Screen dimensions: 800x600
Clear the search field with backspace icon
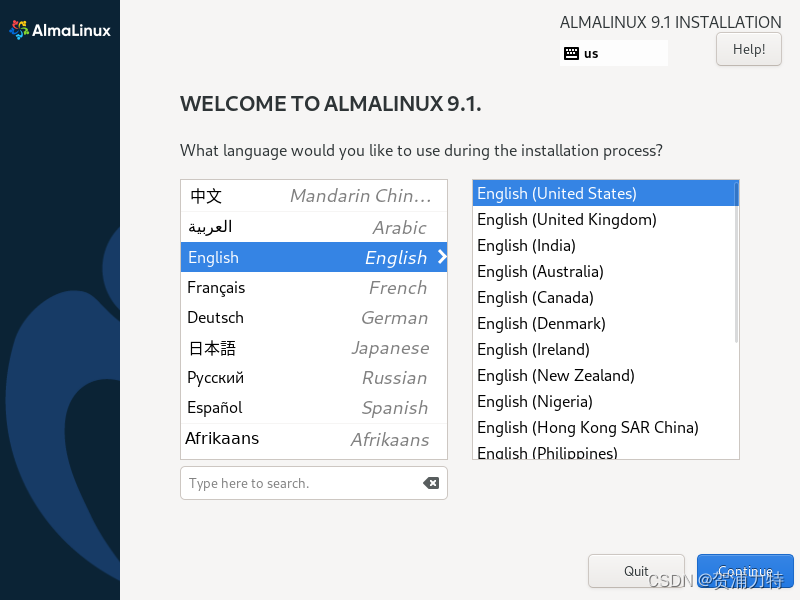[x=431, y=483]
